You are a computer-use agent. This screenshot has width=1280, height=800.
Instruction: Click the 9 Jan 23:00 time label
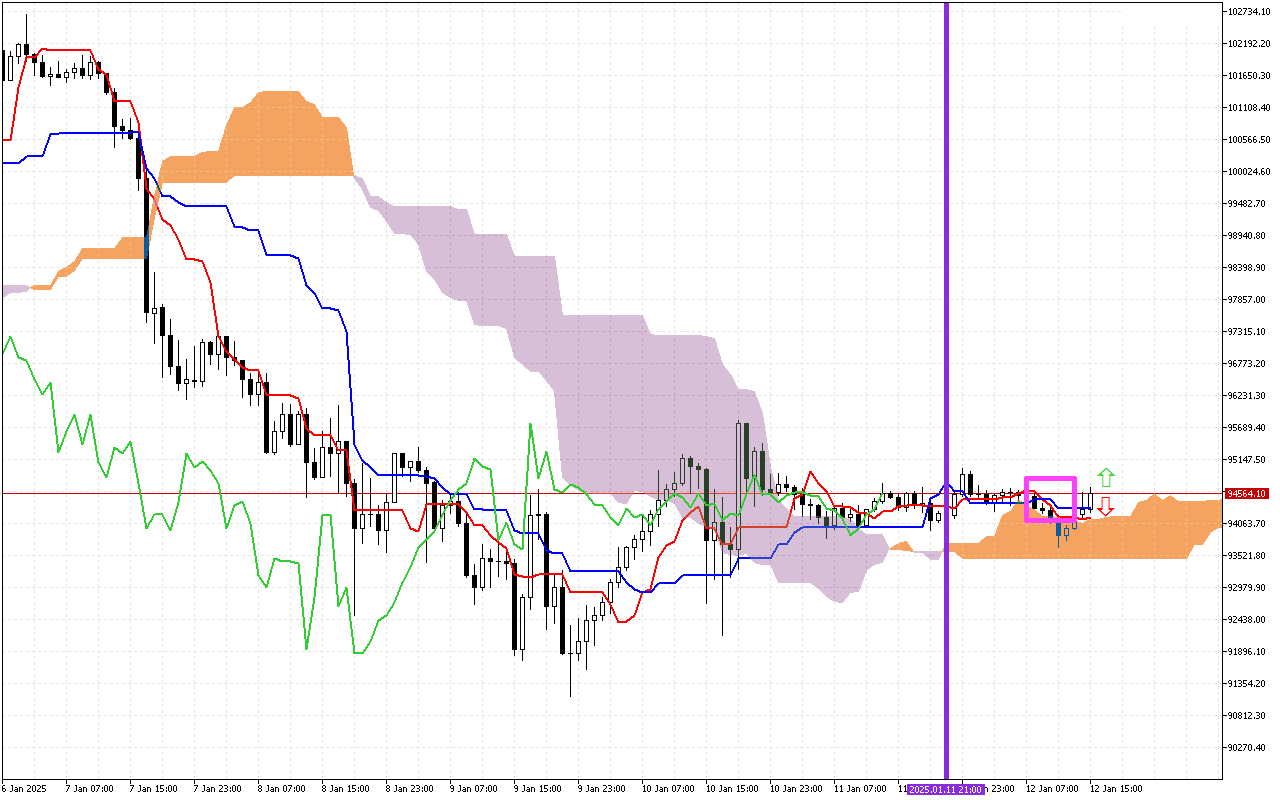601,789
